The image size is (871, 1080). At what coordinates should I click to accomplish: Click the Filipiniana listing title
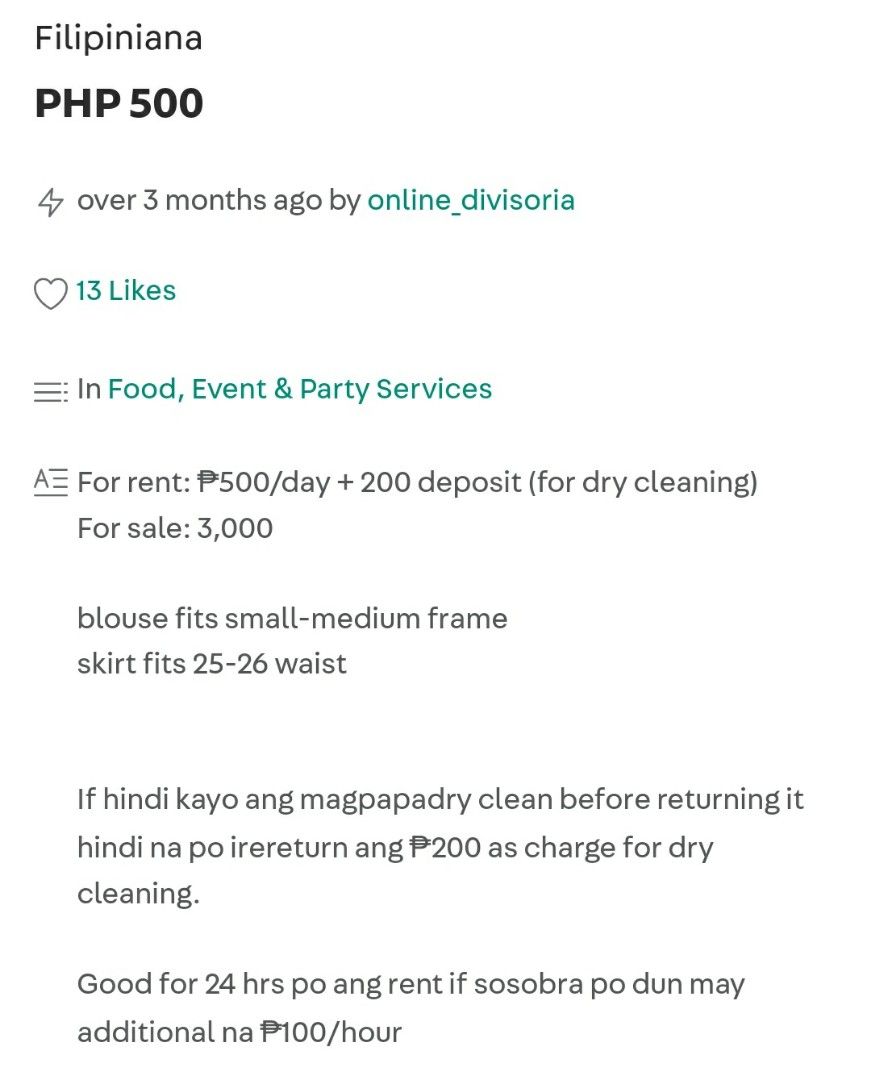pyautogui.click(x=118, y=38)
